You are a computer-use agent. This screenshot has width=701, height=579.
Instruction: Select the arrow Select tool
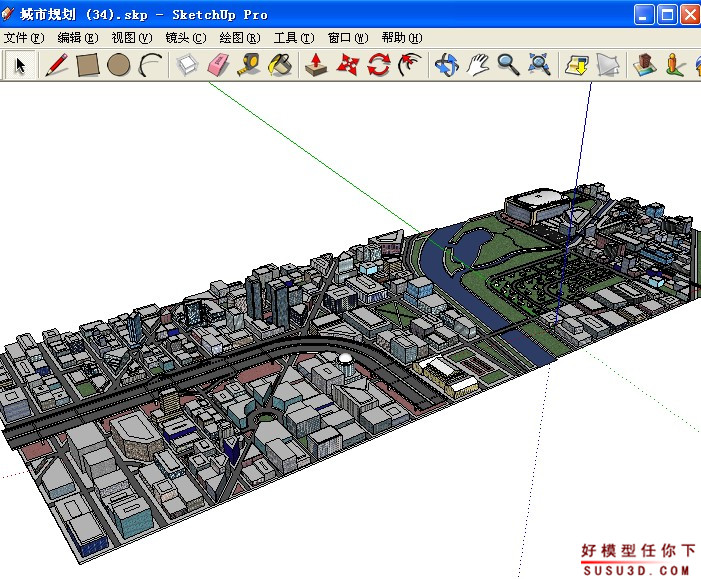(20, 65)
